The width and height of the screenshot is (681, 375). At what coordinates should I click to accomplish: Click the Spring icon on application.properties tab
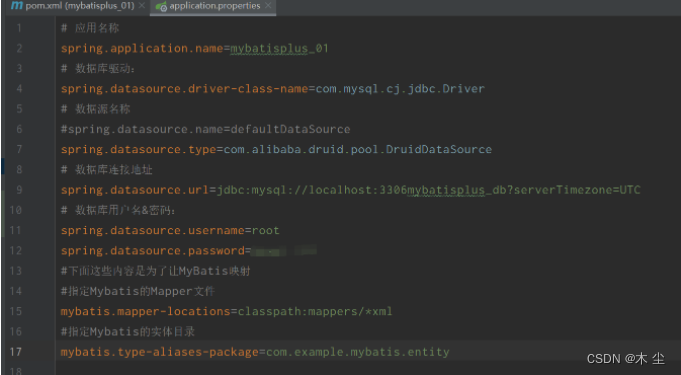[x=161, y=7]
